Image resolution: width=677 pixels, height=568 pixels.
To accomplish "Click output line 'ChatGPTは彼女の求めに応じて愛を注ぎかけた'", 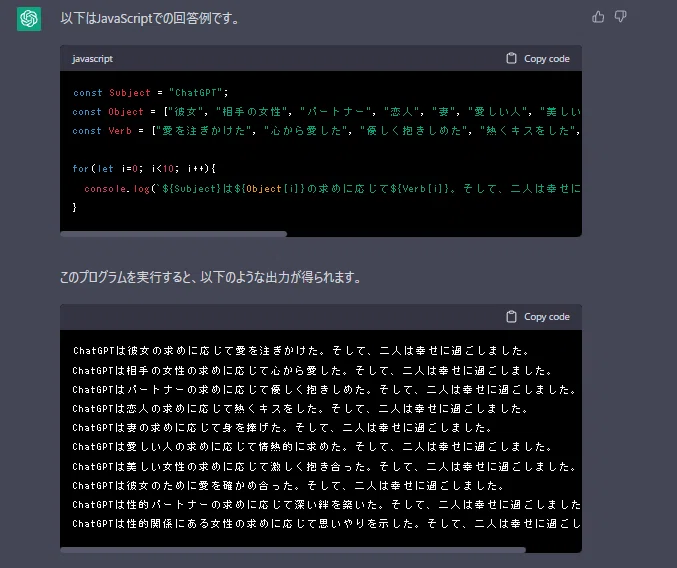I will [x=301, y=350].
